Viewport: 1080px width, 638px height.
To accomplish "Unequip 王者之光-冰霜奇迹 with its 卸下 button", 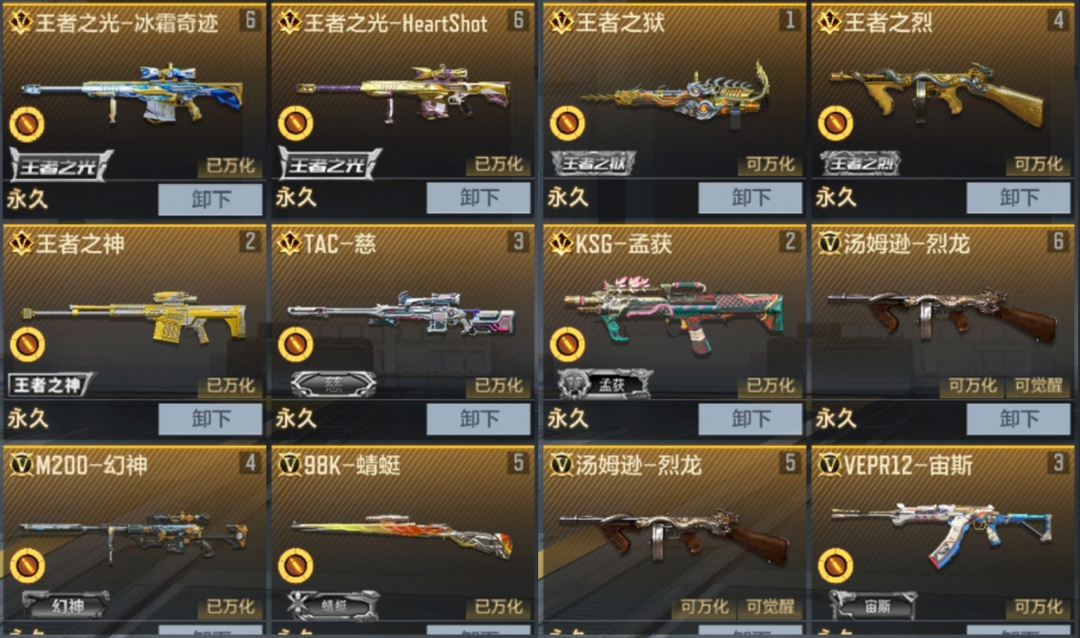I will pos(210,199).
